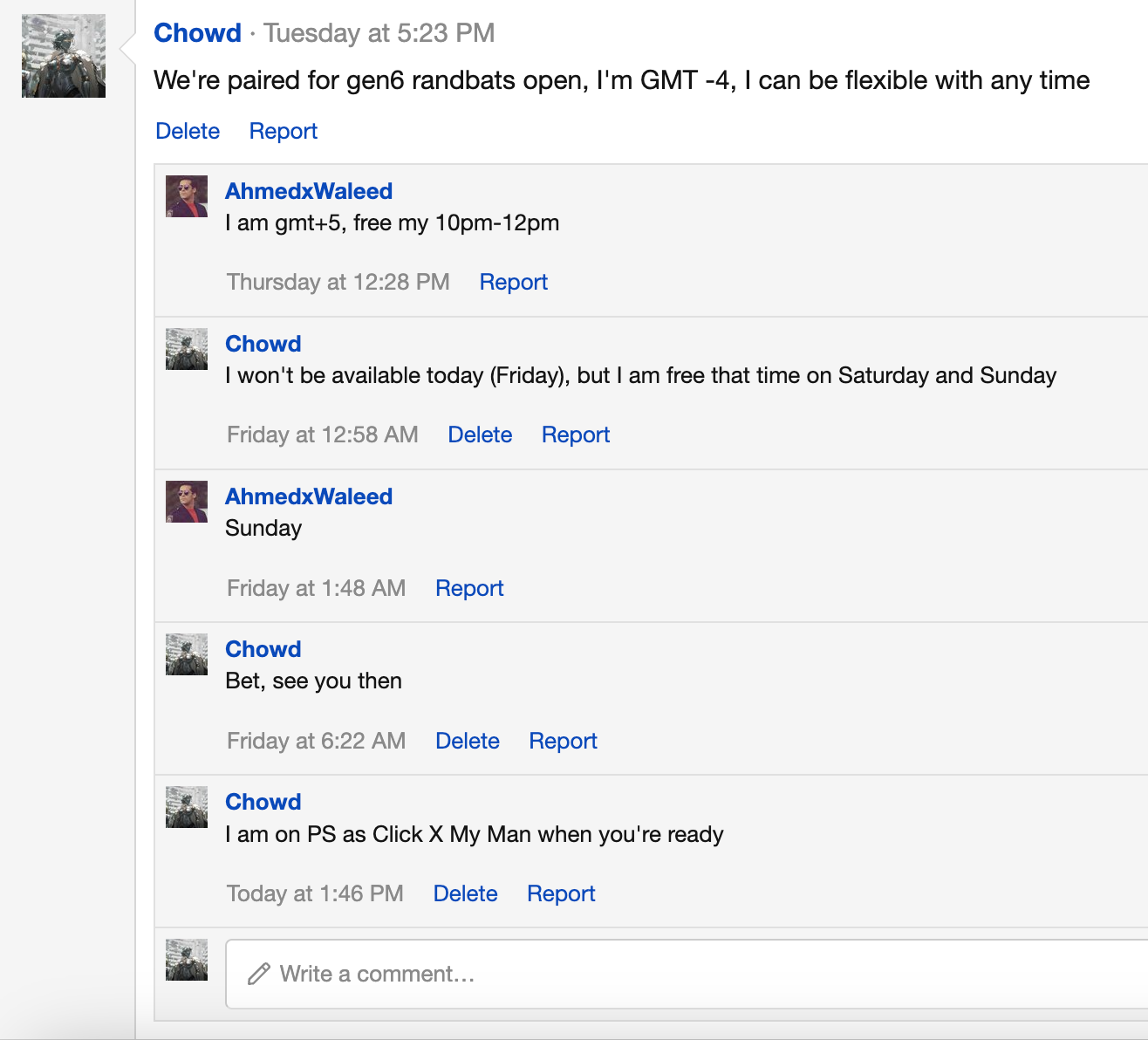Delete the Today at 1:46 PM comment
Image resolution: width=1148 pixels, height=1040 pixels.
point(466,893)
